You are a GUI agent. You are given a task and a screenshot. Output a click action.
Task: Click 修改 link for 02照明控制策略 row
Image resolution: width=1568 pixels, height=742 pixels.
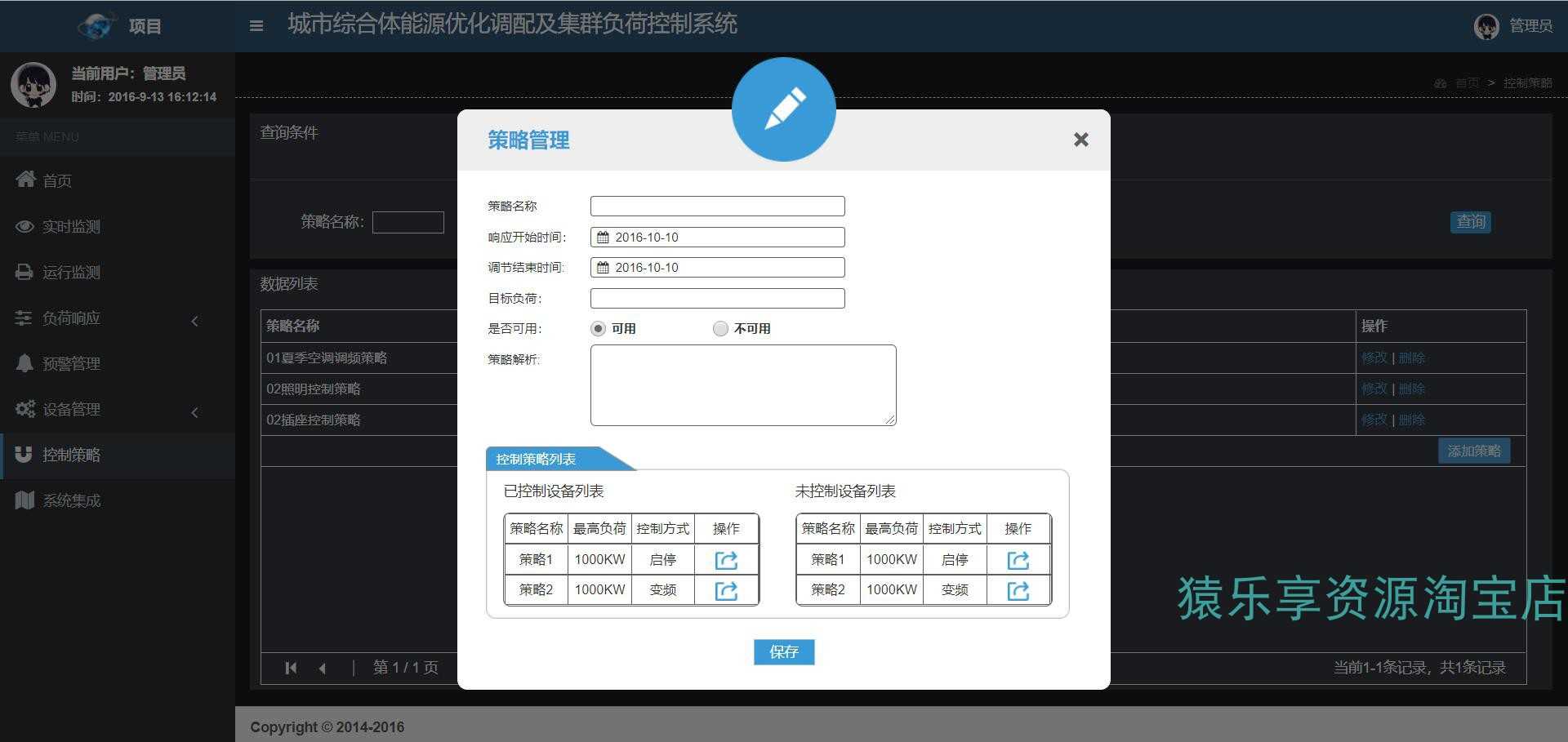tap(1374, 389)
